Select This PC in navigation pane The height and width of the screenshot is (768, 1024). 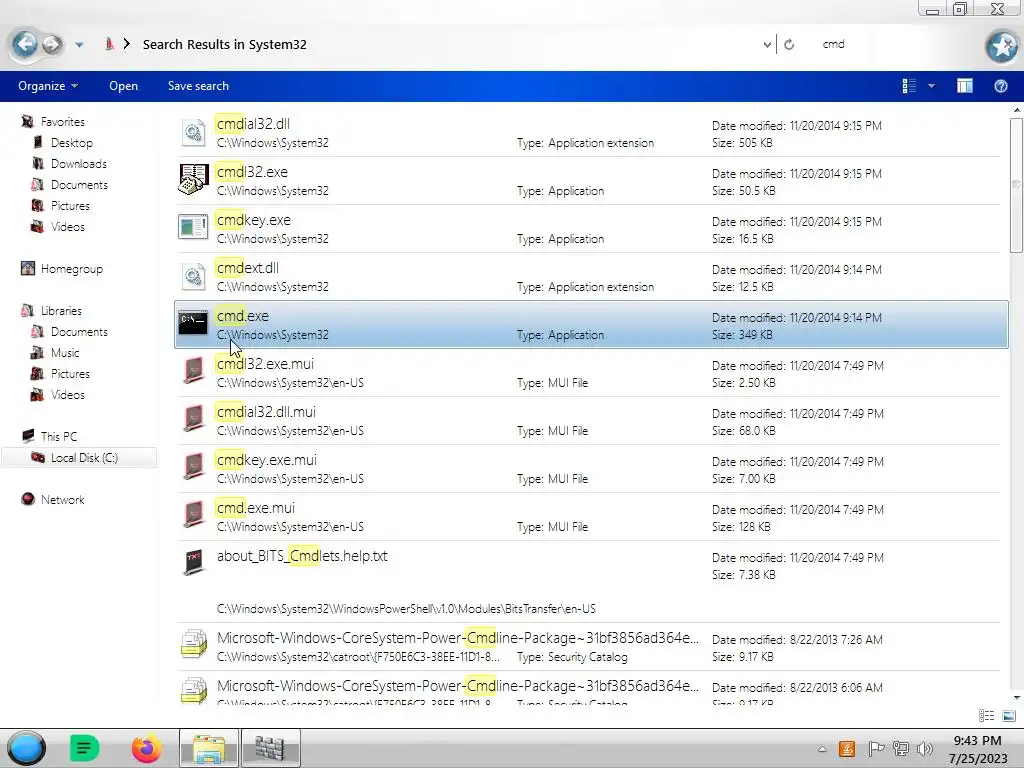click(58, 436)
